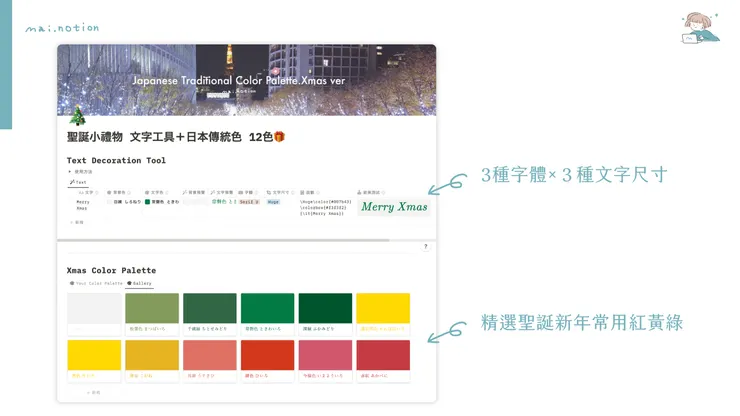Click the Christmas tree page icon
This screenshot has height=416, width=740.
tap(77, 116)
